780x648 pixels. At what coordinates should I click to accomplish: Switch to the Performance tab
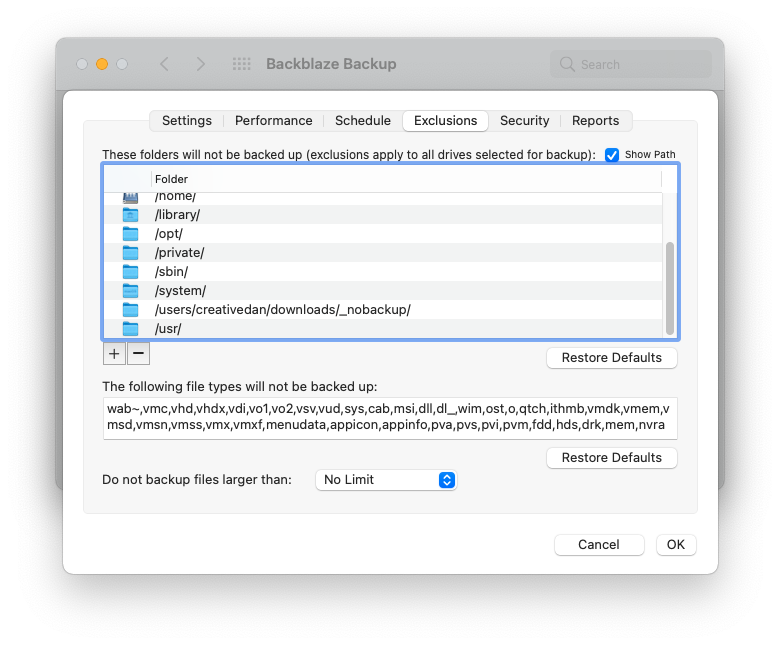(x=274, y=121)
